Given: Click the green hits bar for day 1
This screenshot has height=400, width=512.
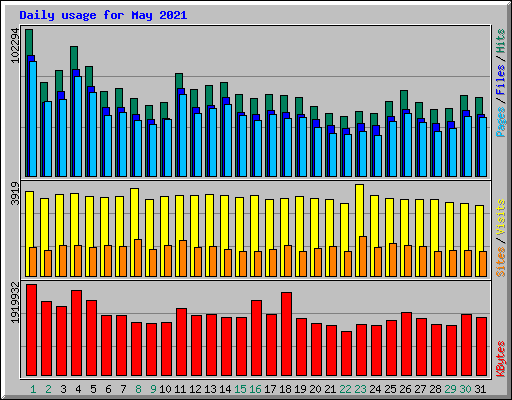Looking at the screenshot, I should pyautogui.click(x=29, y=42).
